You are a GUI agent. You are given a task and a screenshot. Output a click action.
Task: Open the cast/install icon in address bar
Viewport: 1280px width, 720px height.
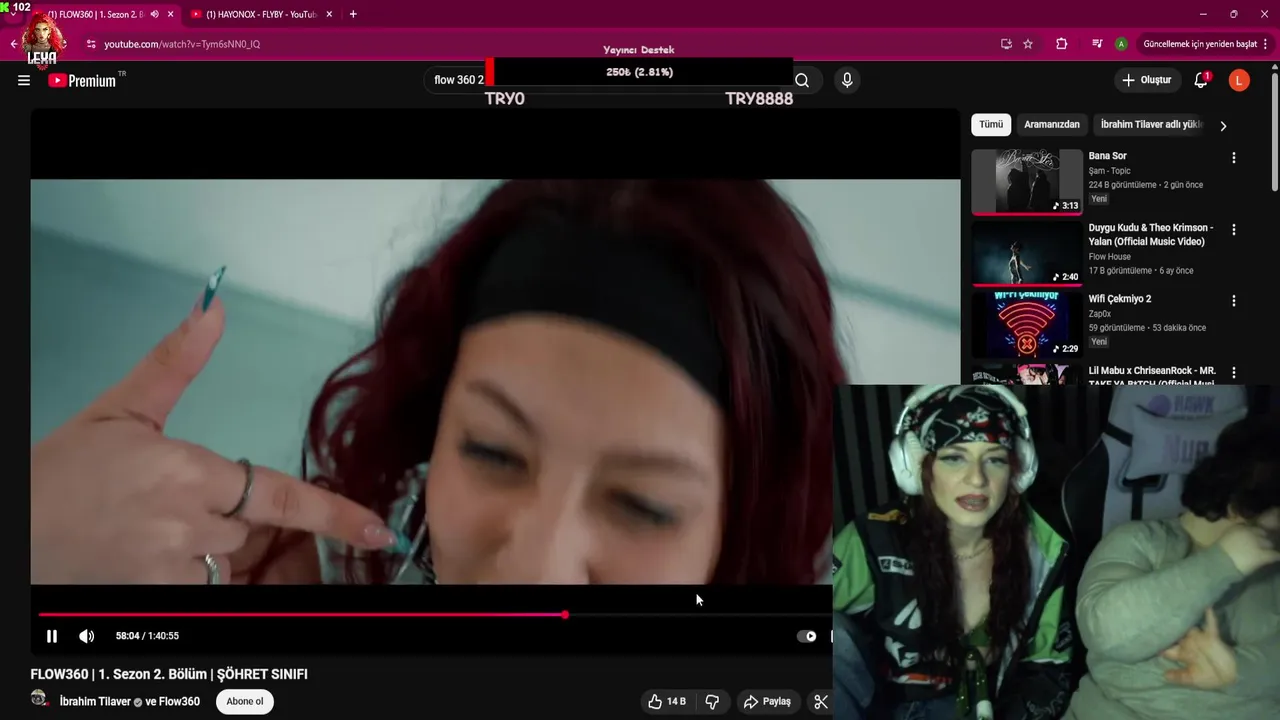pyautogui.click(x=1006, y=44)
